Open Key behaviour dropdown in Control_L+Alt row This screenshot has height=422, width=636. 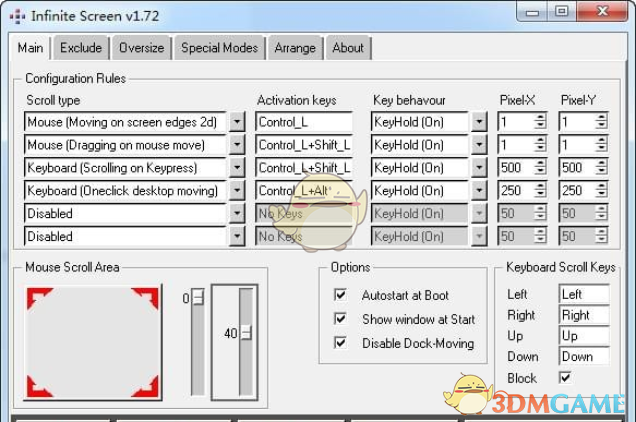tap(479, 190)
